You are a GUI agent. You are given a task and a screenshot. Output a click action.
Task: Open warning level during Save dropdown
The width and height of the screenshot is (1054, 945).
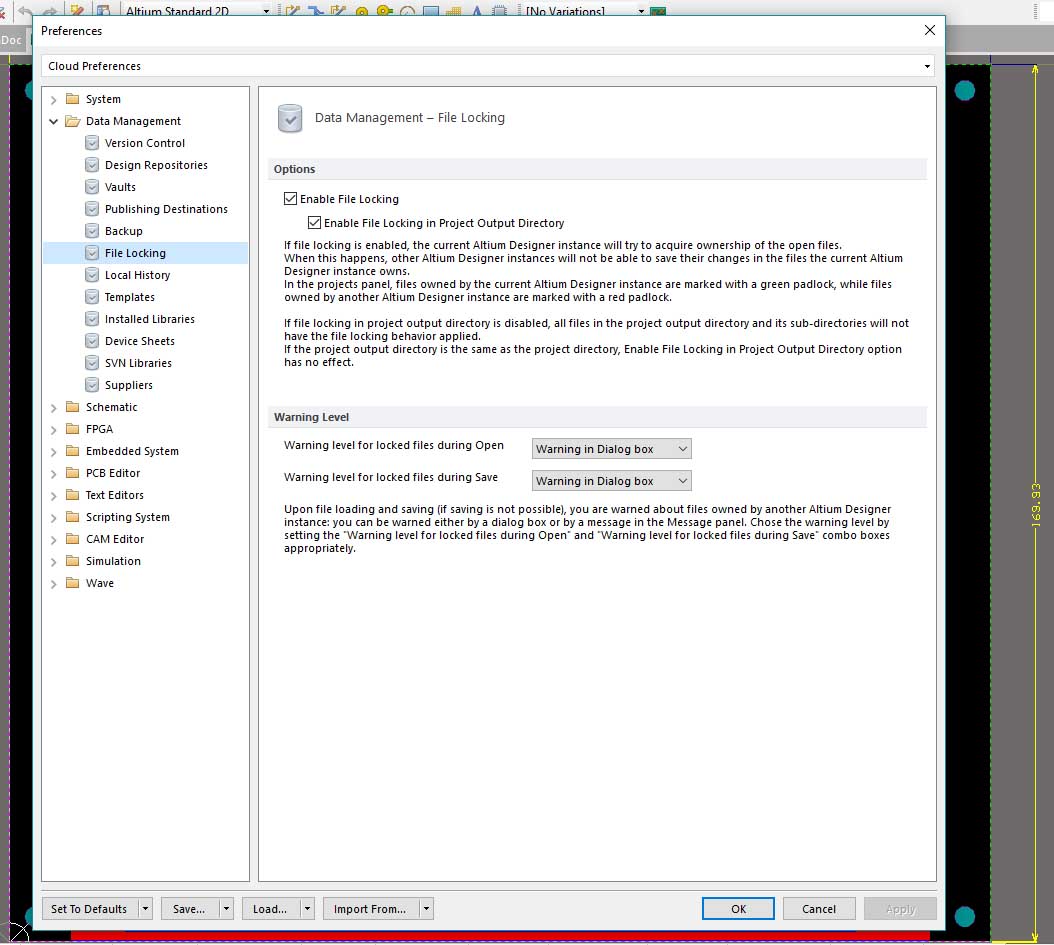611,481
